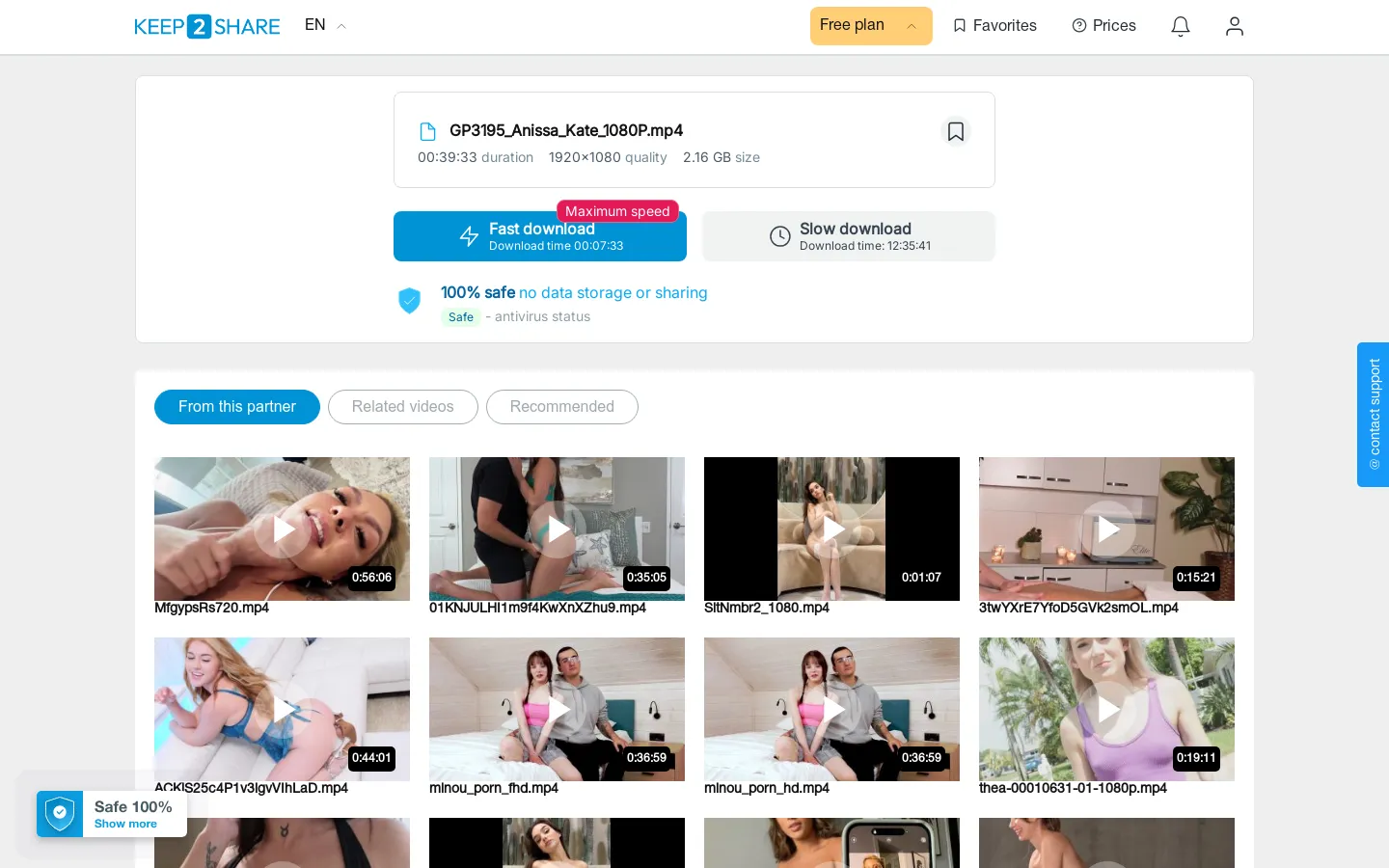
Task: Click Show more in Safe widget
Action: (x=125, y=824)
